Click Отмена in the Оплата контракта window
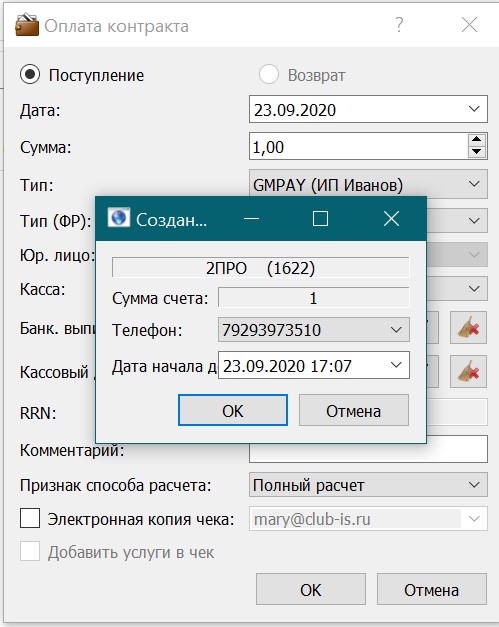This screenshot has width=499, height=627. tap(432, 589)
